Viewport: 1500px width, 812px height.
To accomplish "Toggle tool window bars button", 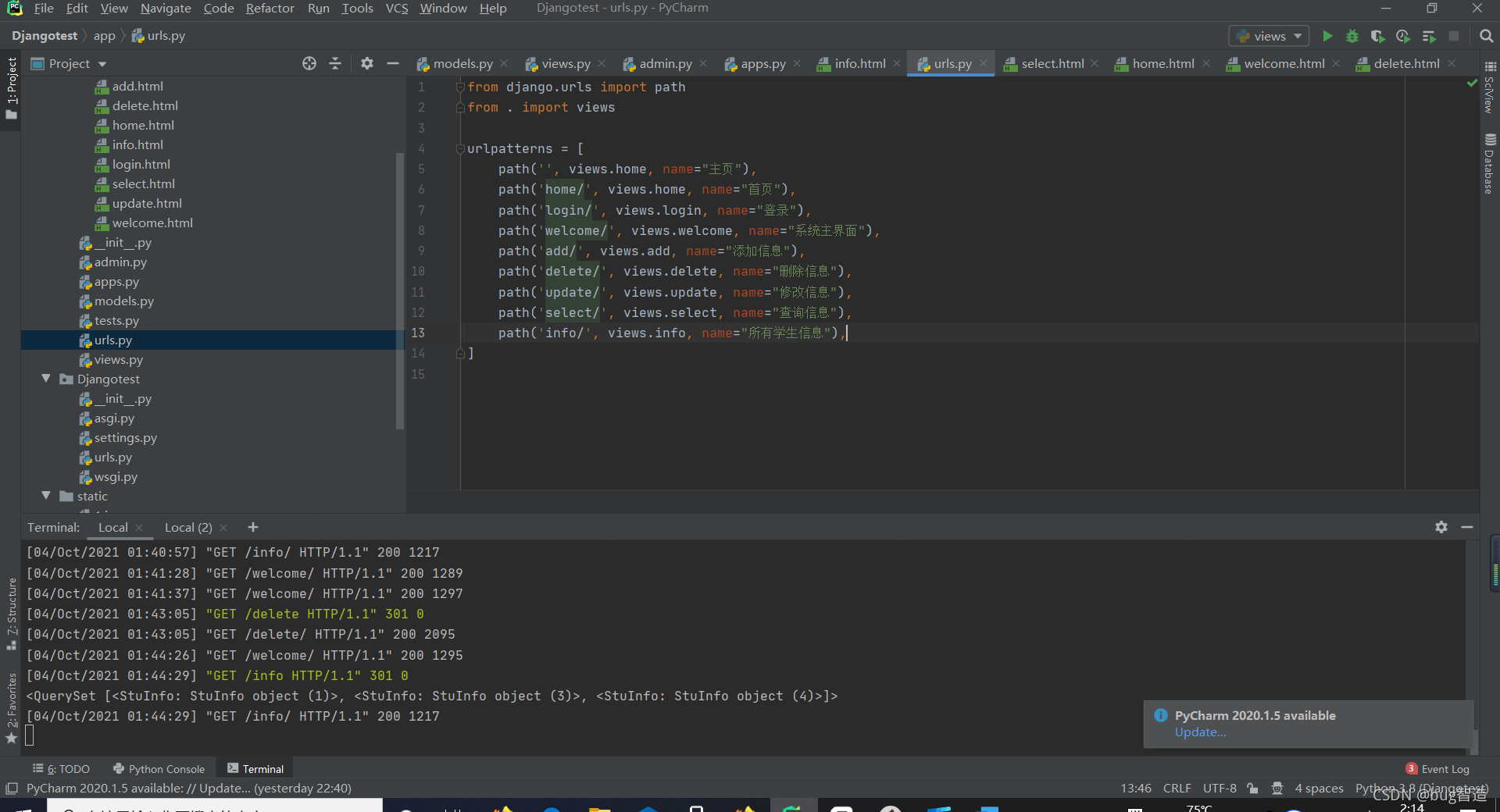I will [x=11, y=789].
